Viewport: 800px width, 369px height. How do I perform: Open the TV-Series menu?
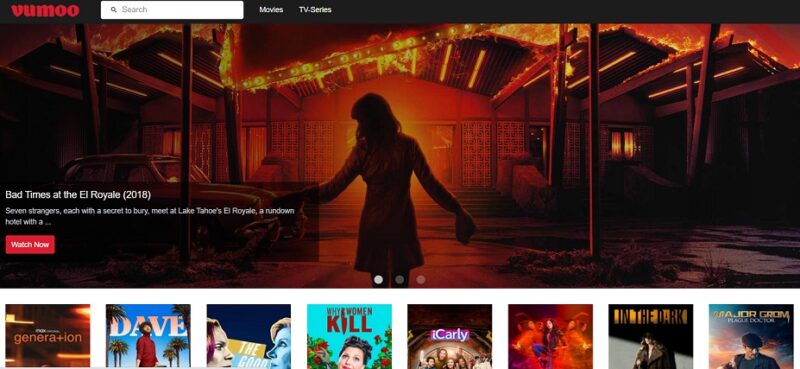(315, 10)
